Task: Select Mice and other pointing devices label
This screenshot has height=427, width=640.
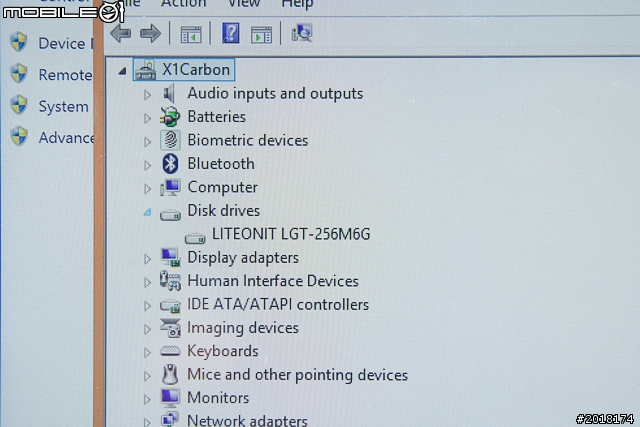Action: tap(298, 375)
